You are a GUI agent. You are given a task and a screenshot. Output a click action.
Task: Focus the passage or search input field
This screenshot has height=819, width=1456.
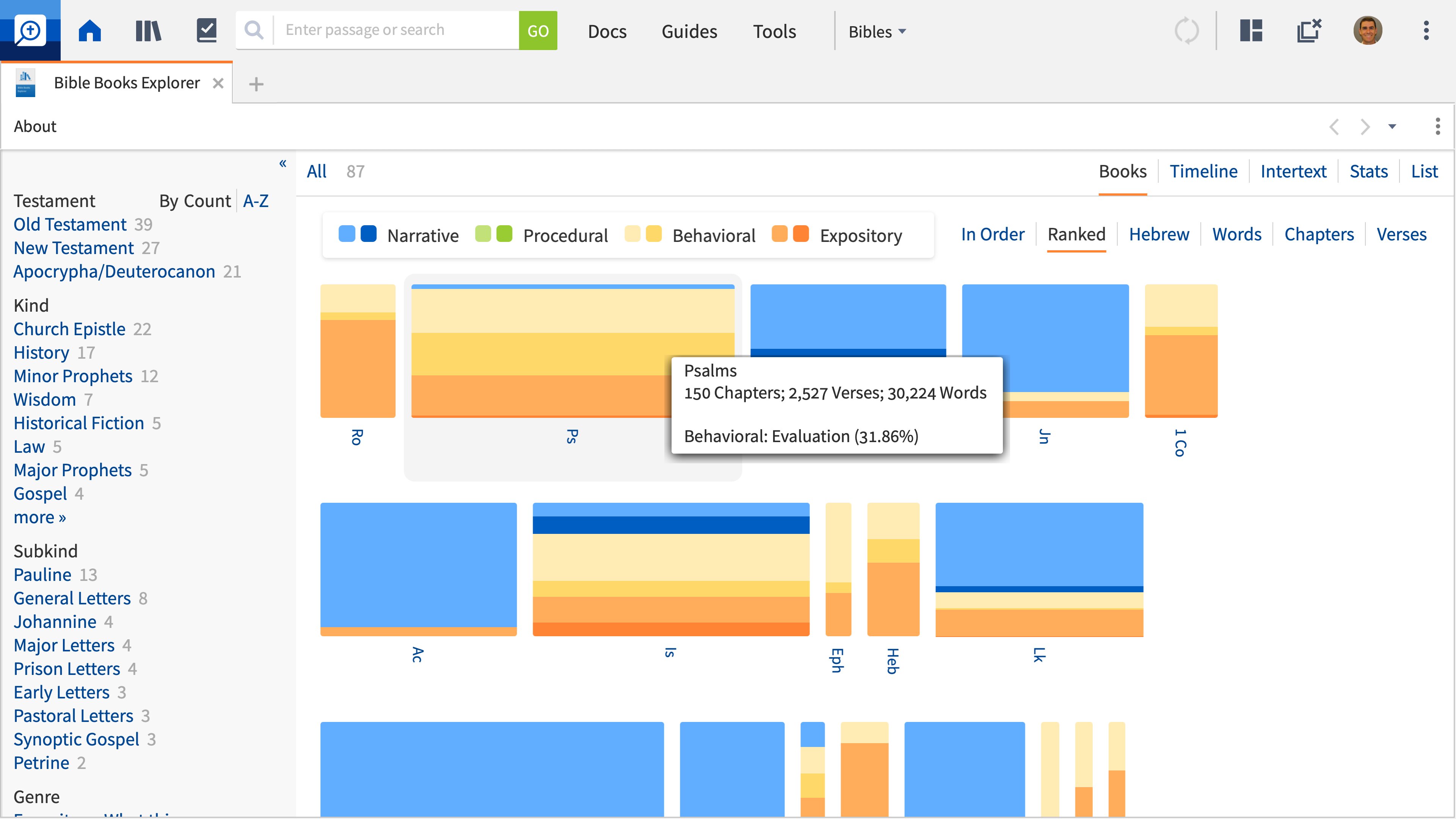tap(396, 30)
